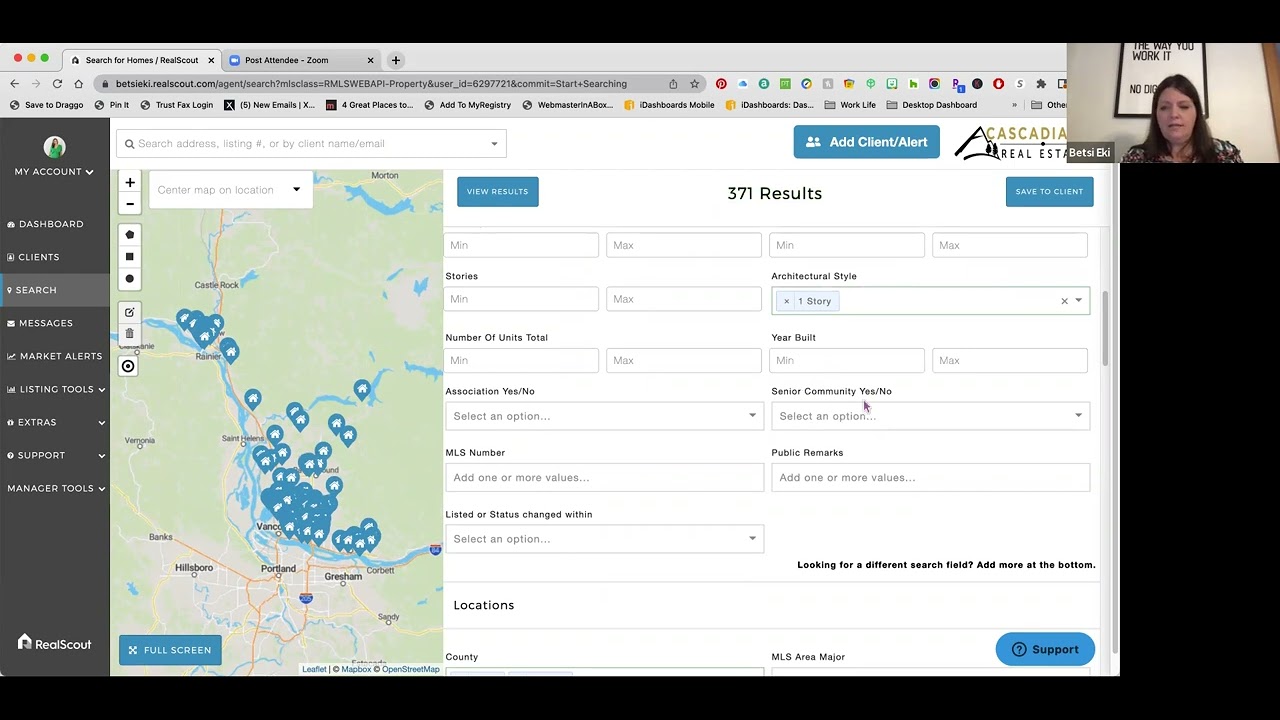
Task: Open search bar dropdown arrow
Action: [494, 144]
